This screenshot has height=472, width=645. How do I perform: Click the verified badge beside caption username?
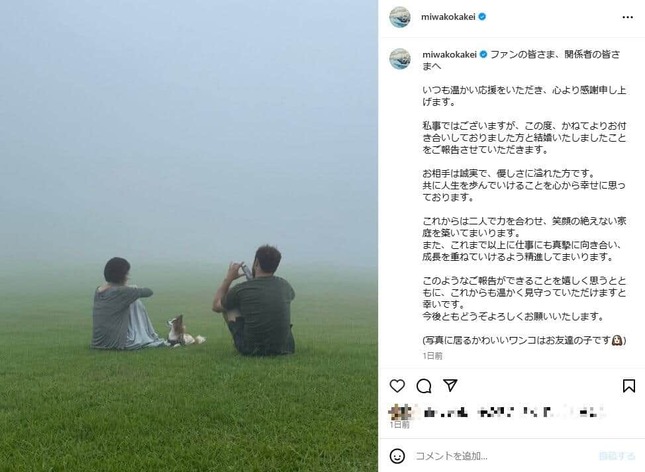483,54
